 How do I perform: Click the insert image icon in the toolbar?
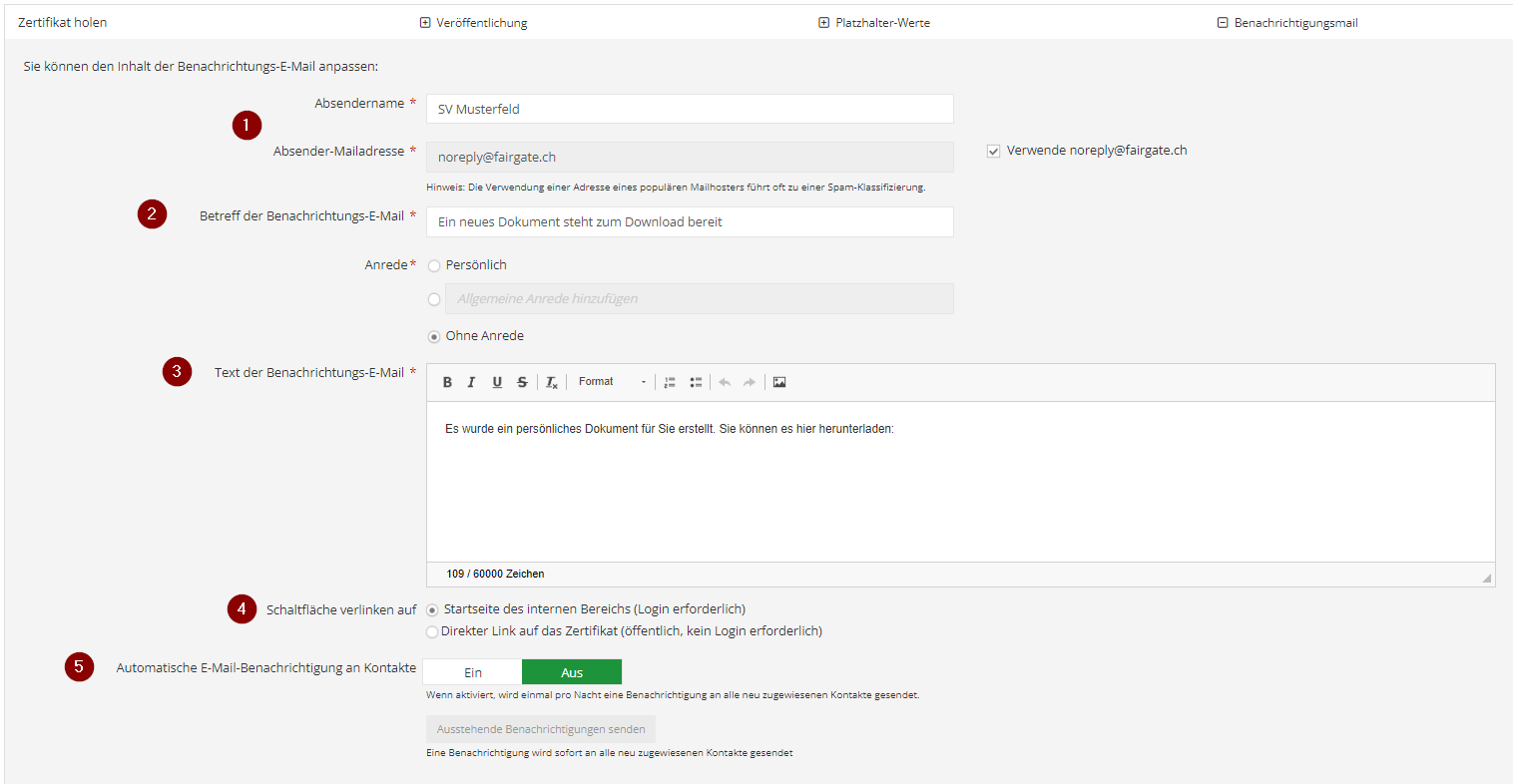tap(779, 382)
